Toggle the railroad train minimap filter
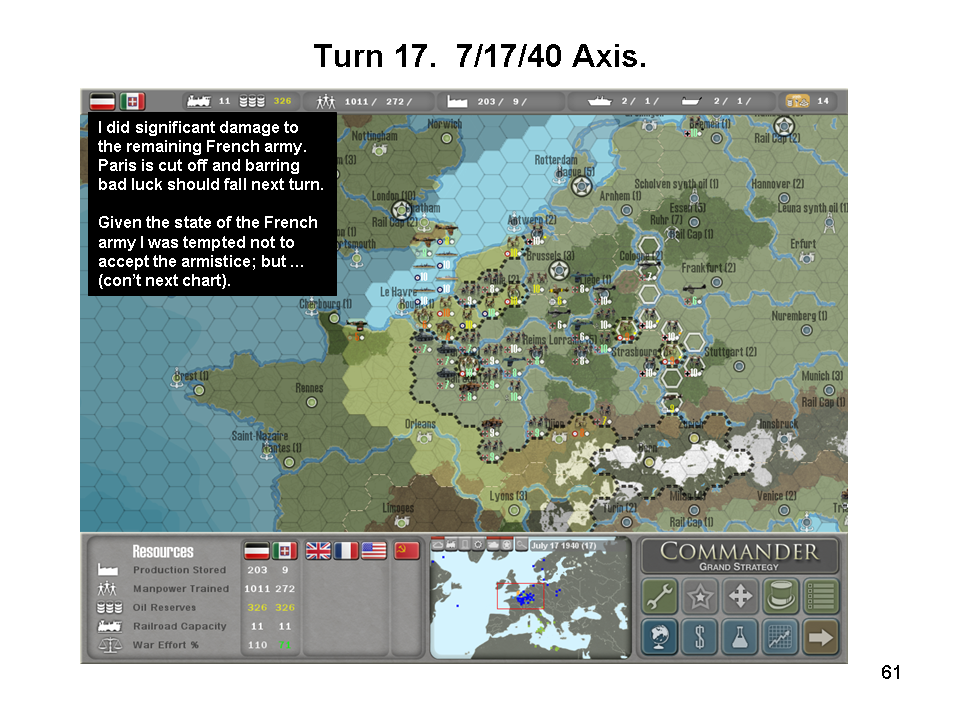 pos(452,545)
